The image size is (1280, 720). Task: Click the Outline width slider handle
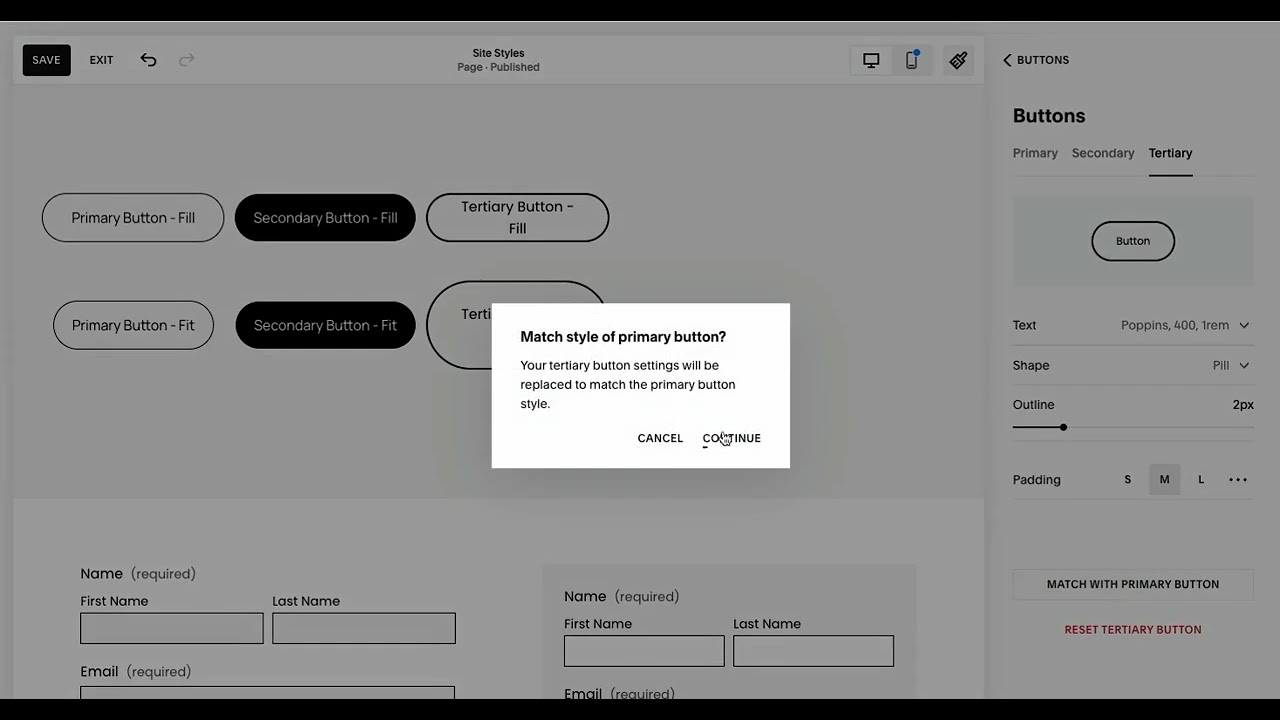coord(1063,427)
